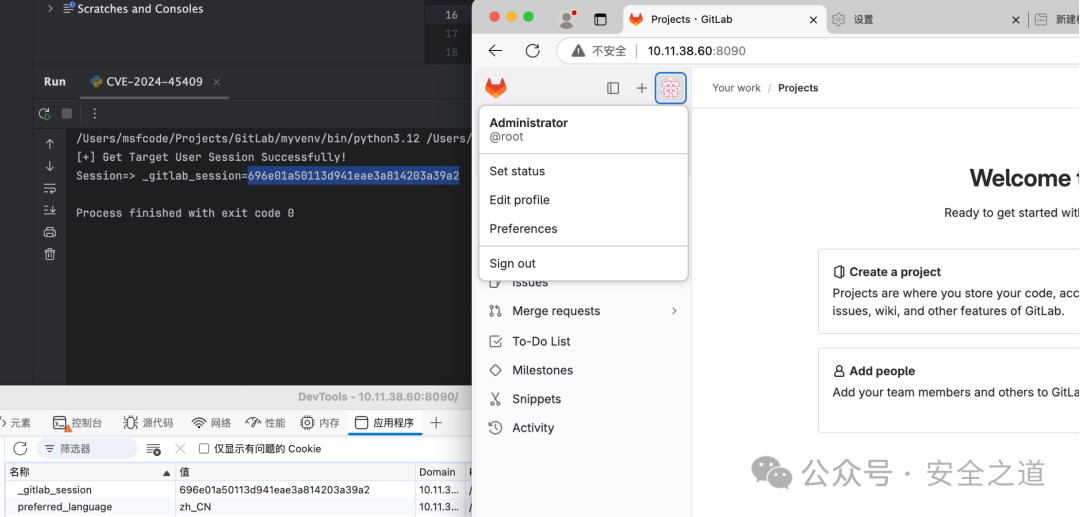
Task: Click the cookie refresh icon in DevTools
Action: click(20, 449)
